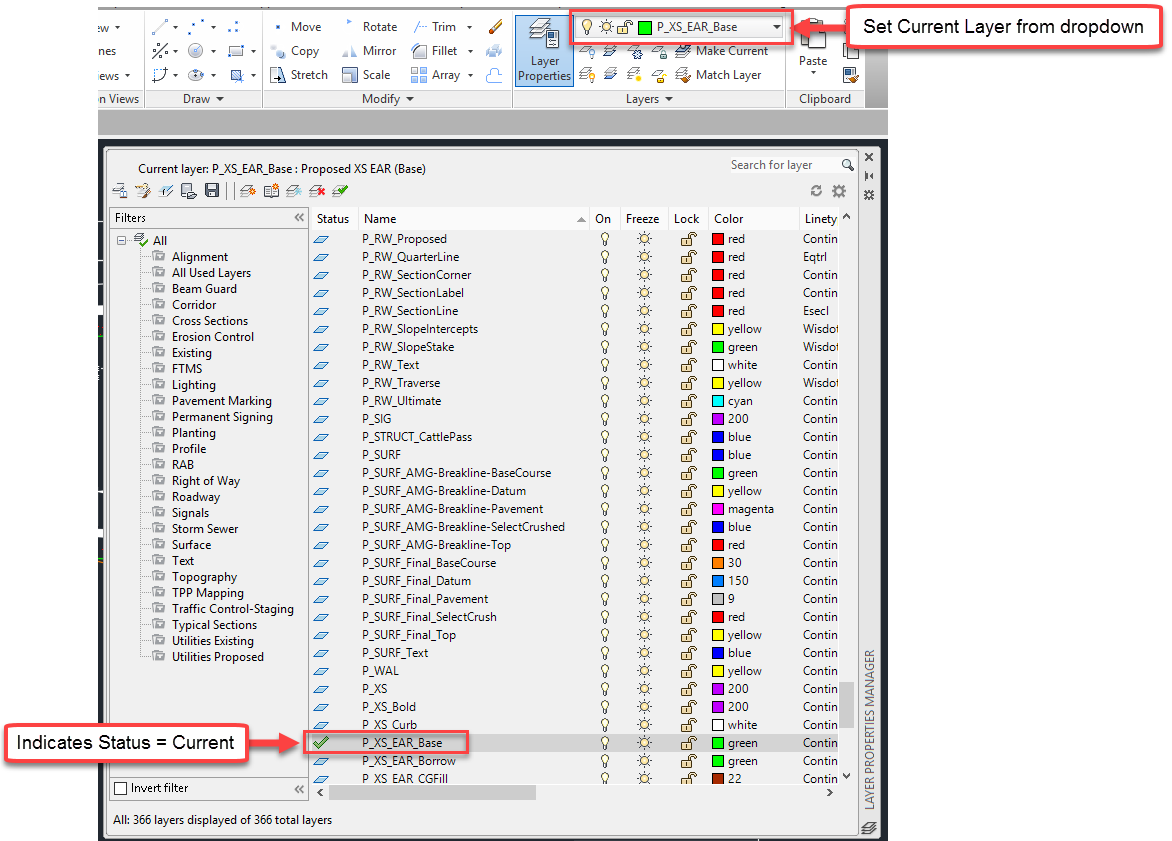
Task: Click the Match Layer button
Action: tap(727, 75)
